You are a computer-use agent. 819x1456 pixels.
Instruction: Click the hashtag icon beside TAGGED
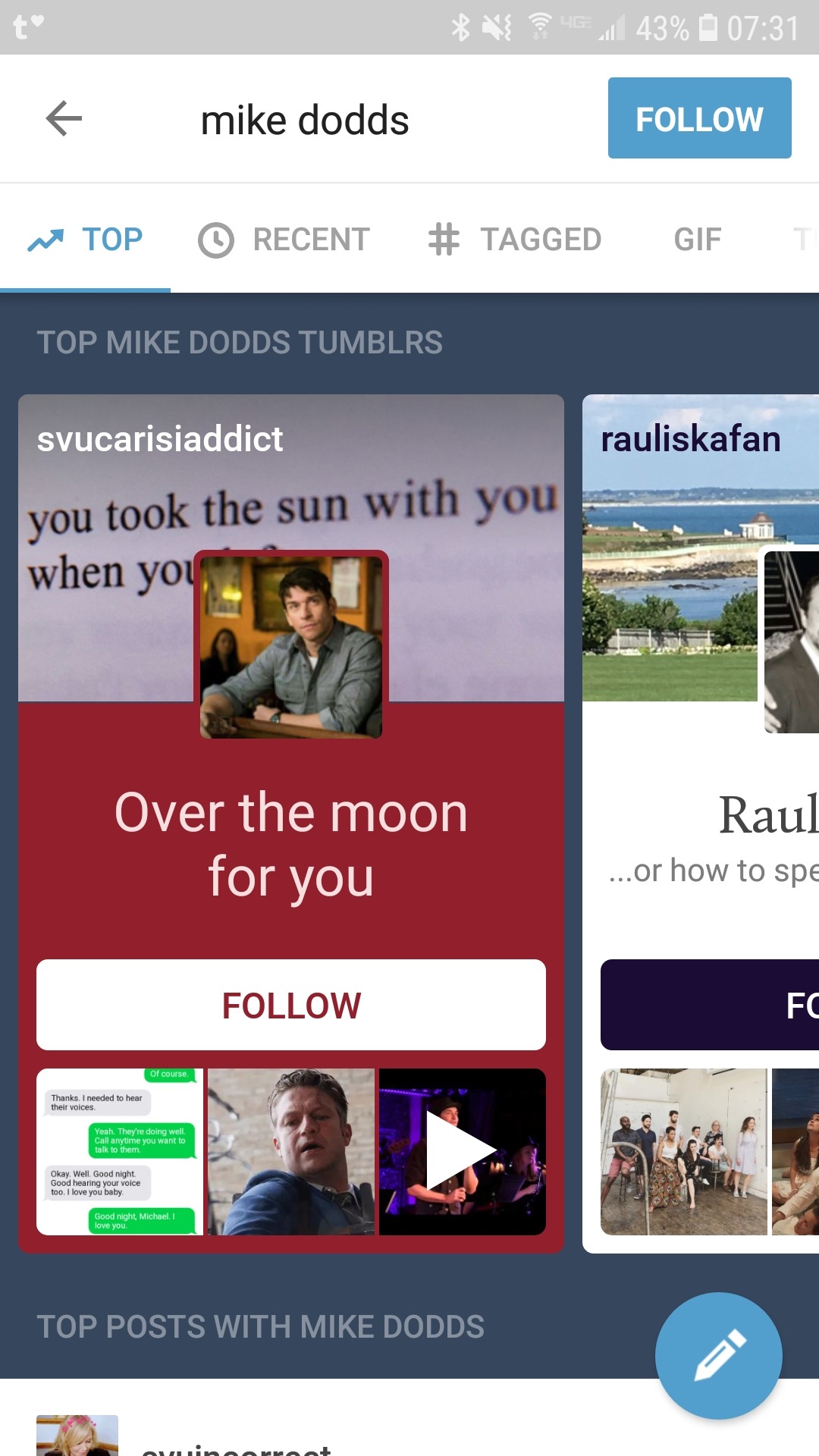(x=444, y=240)
